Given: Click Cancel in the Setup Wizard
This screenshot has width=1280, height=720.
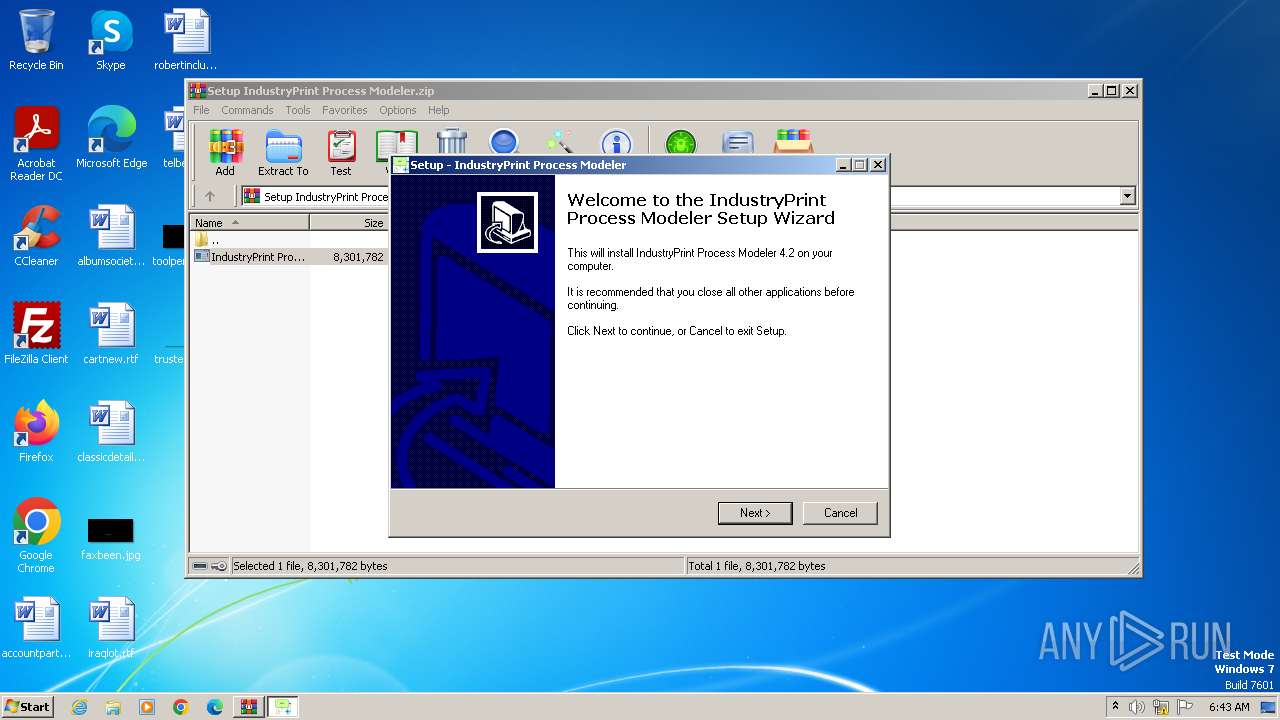Looking at the screenshot, I should pos(840,513).
